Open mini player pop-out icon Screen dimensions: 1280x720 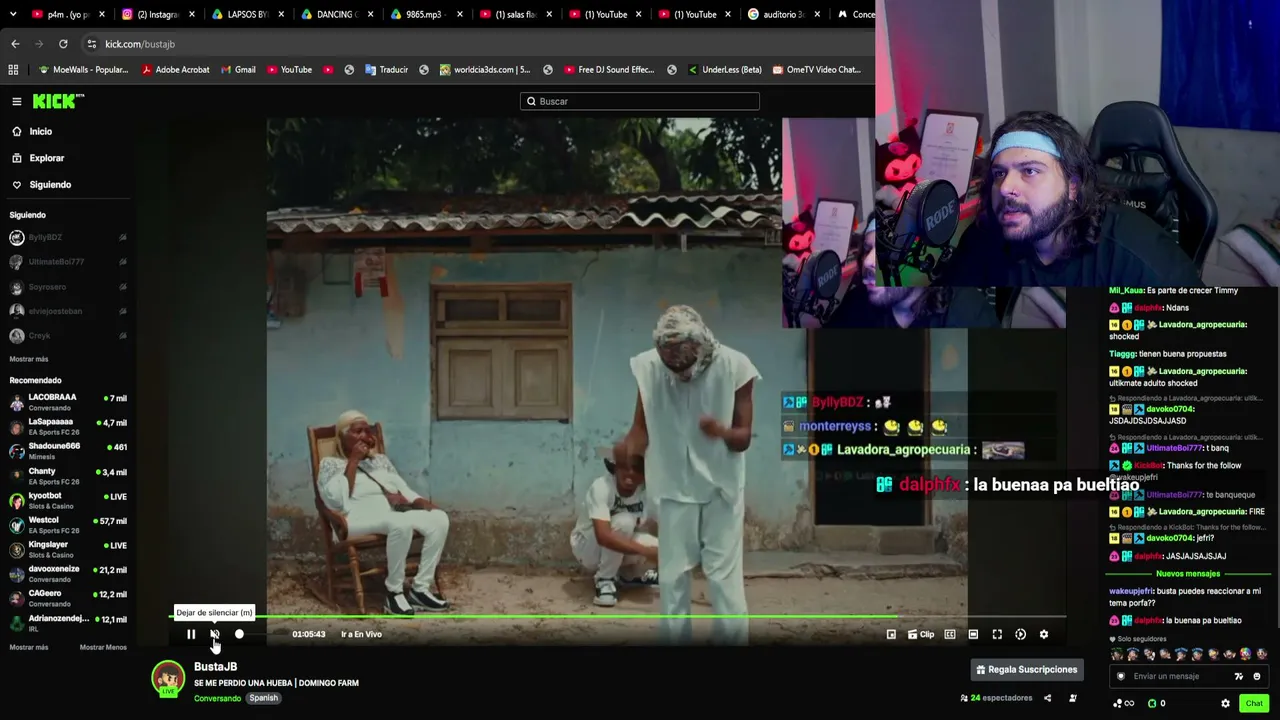click(x=891, y=634)
